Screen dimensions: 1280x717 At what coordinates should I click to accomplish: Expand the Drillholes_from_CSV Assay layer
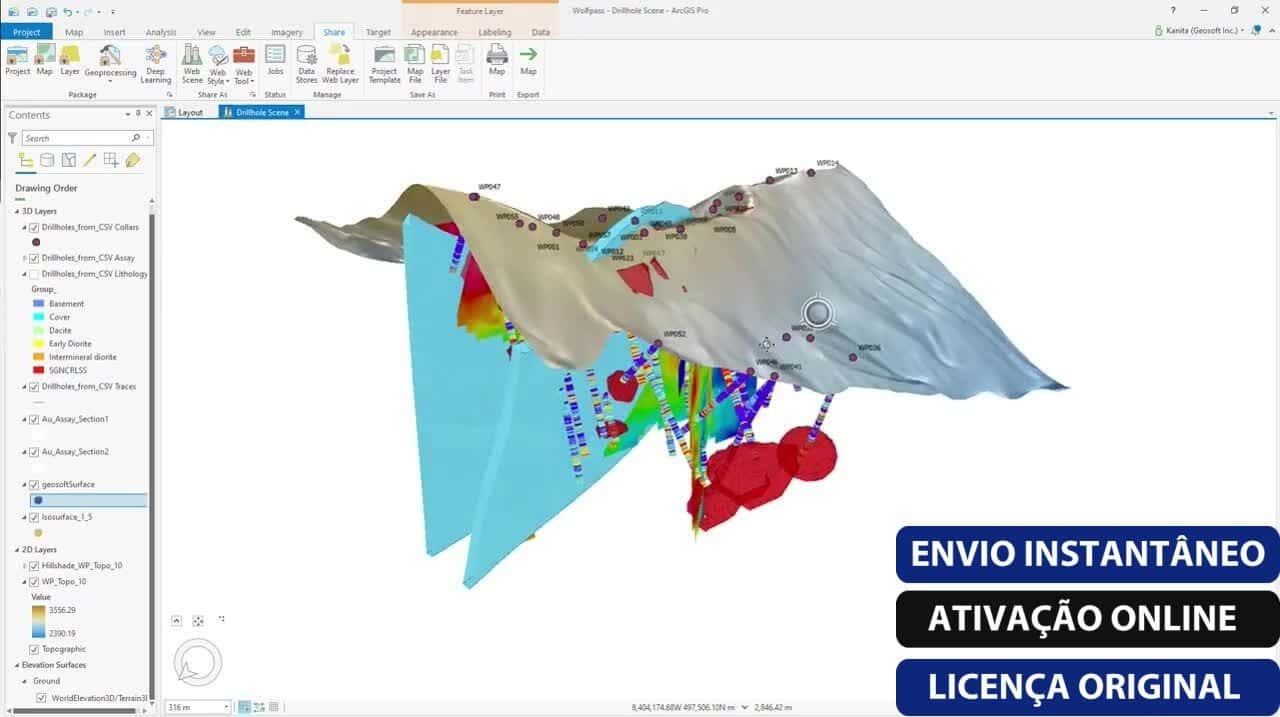[25, 258]
